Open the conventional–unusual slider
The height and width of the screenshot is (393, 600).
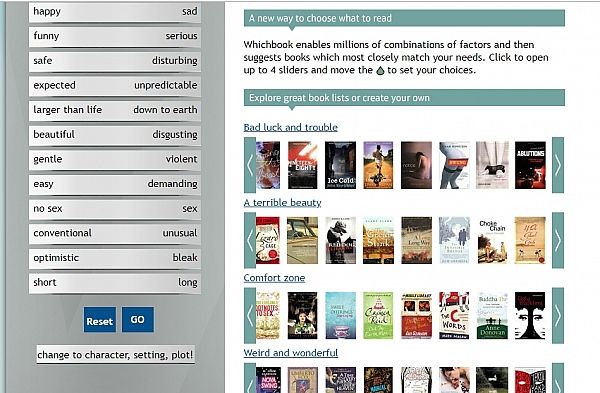coord(115,233)
